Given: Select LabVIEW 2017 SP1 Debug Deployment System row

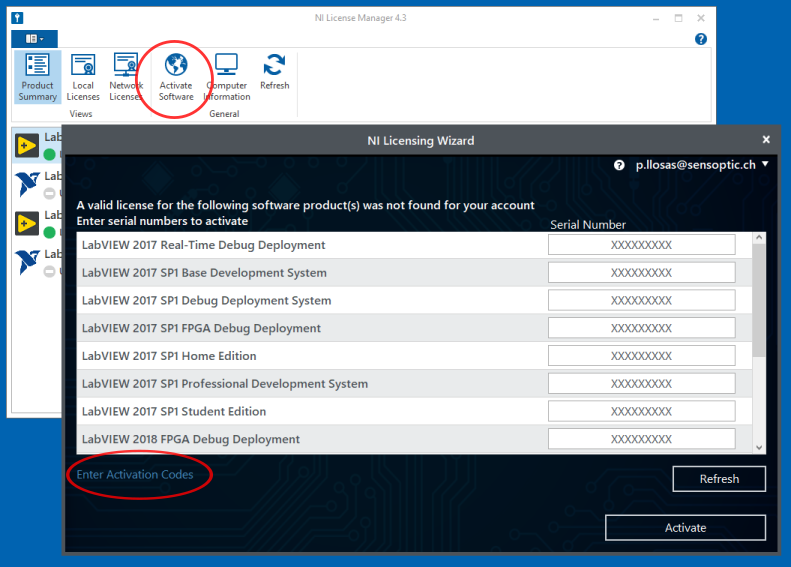Looking at the screenshot, I should pos(414,300).
